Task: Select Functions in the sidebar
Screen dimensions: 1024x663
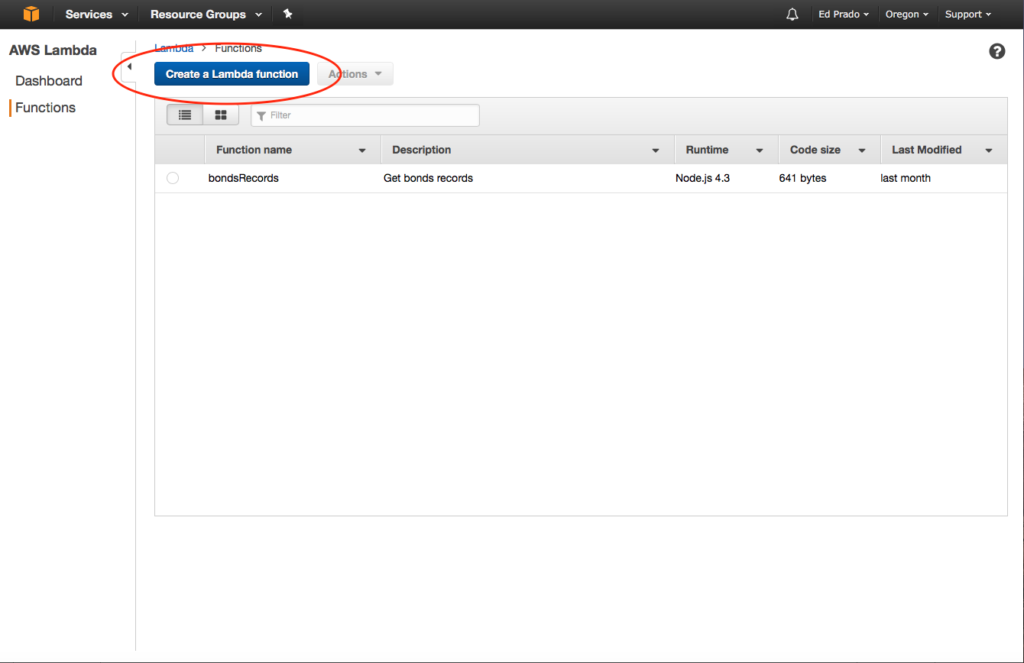Action: tap(45, 108)
